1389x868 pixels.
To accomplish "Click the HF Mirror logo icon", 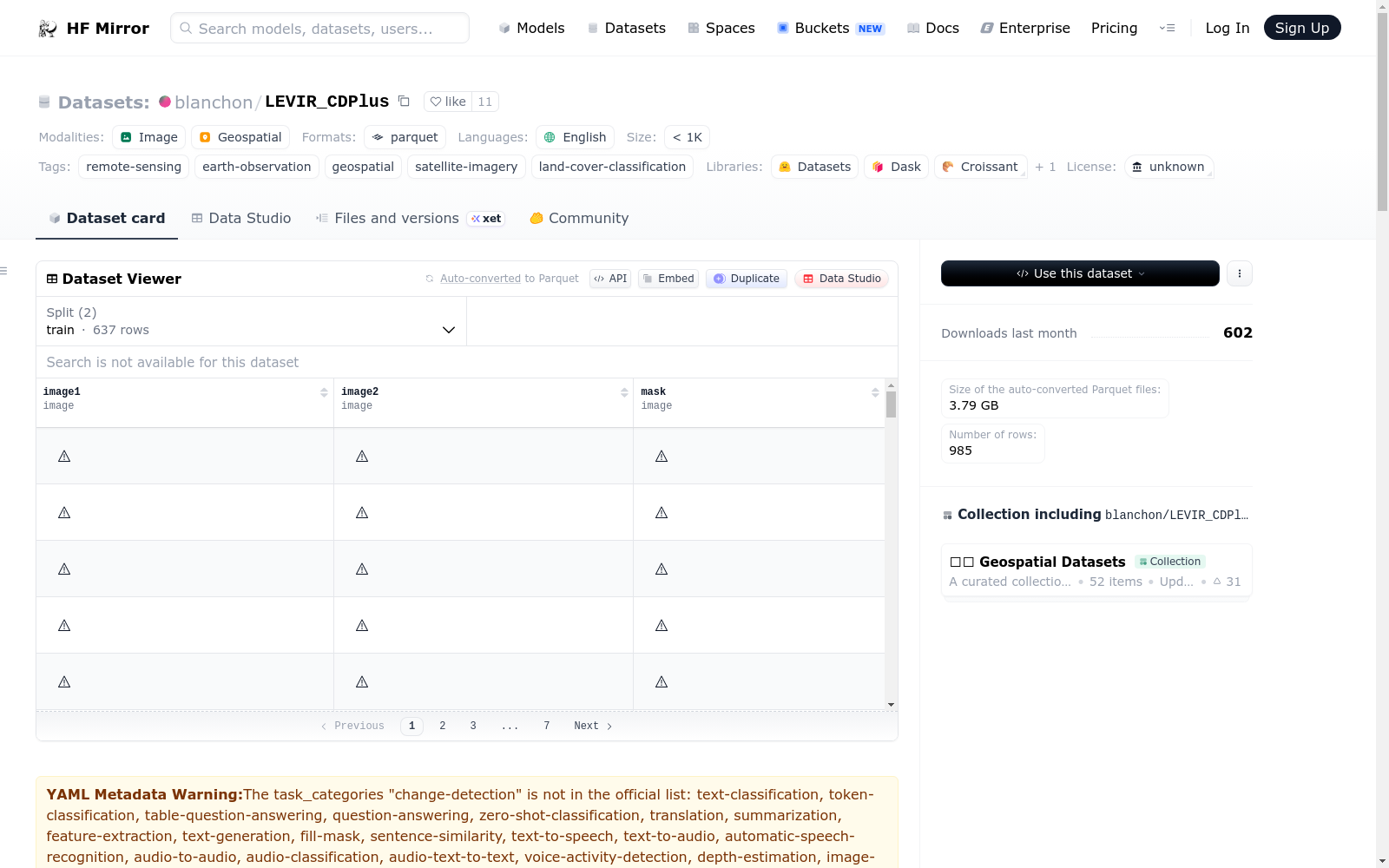I will coord(48,29).
